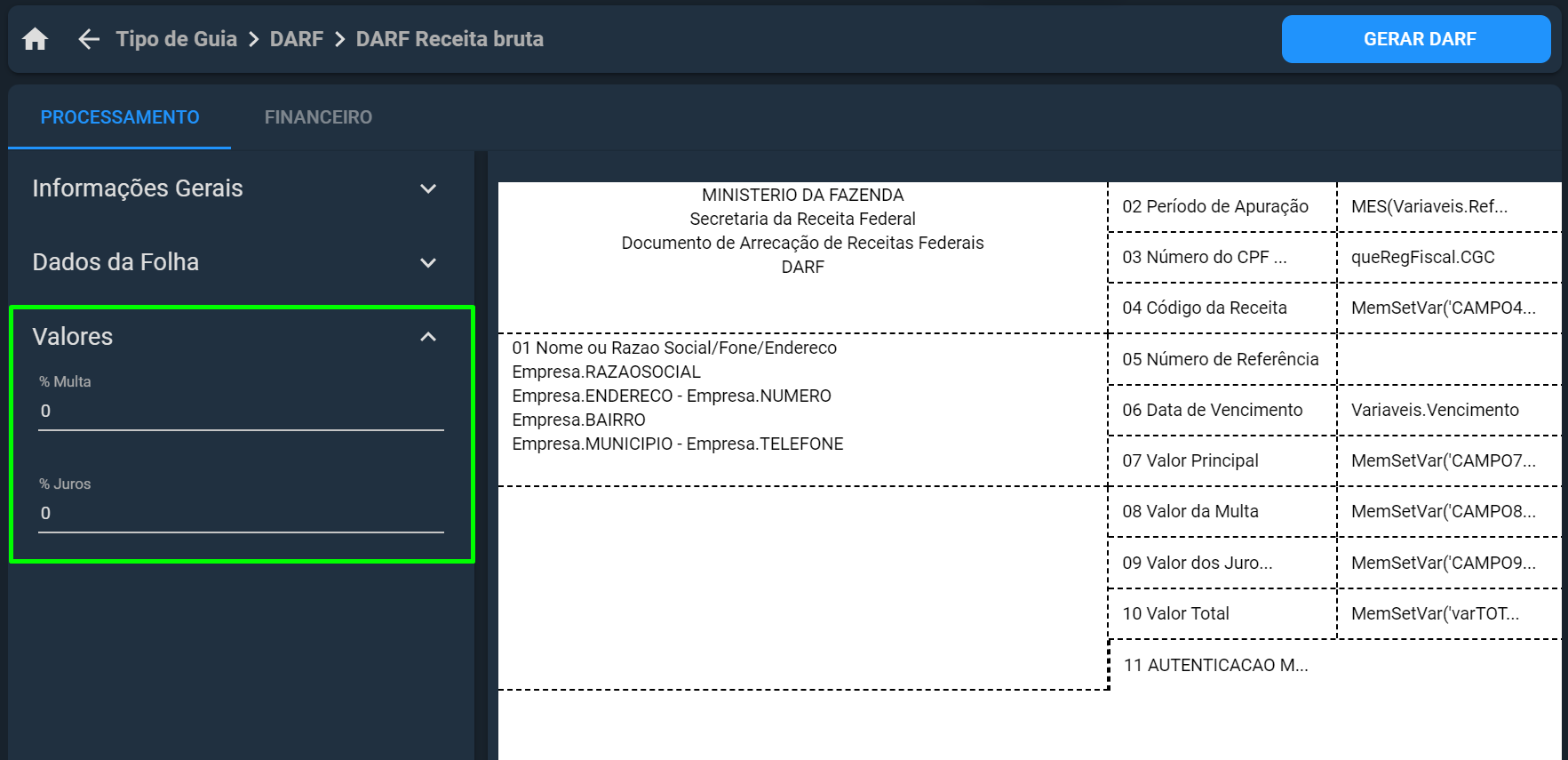The image size is (1568, 760).
Task: Click the Empresa.BAIRRO field
Action: 578,420
